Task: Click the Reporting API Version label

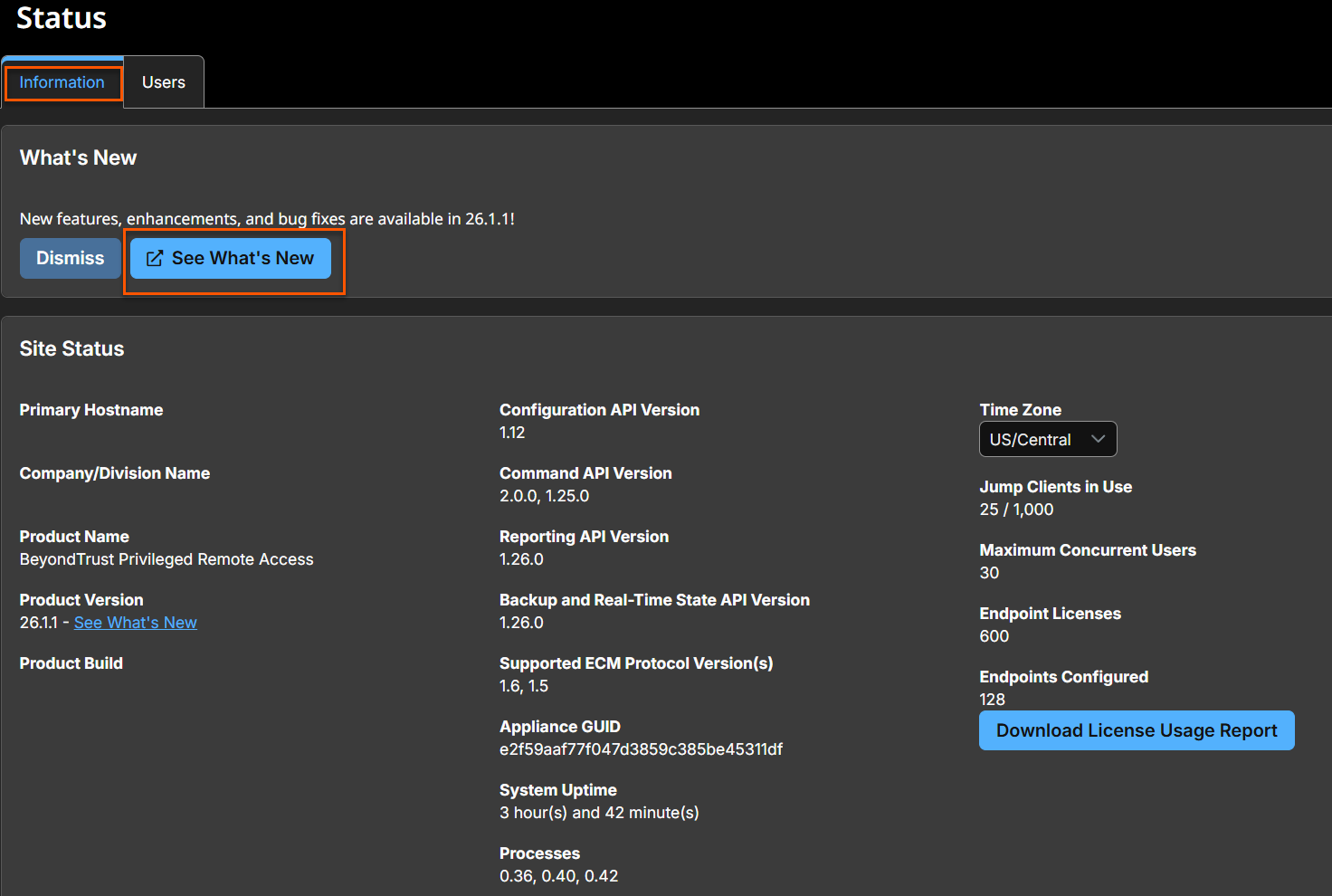Action: 584,537
